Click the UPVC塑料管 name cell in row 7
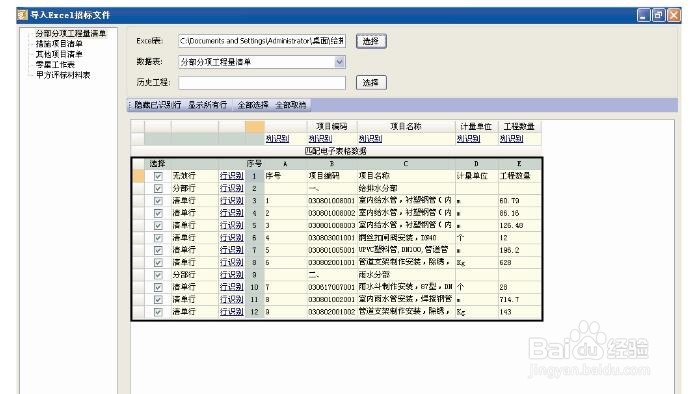 pos(406,250)
